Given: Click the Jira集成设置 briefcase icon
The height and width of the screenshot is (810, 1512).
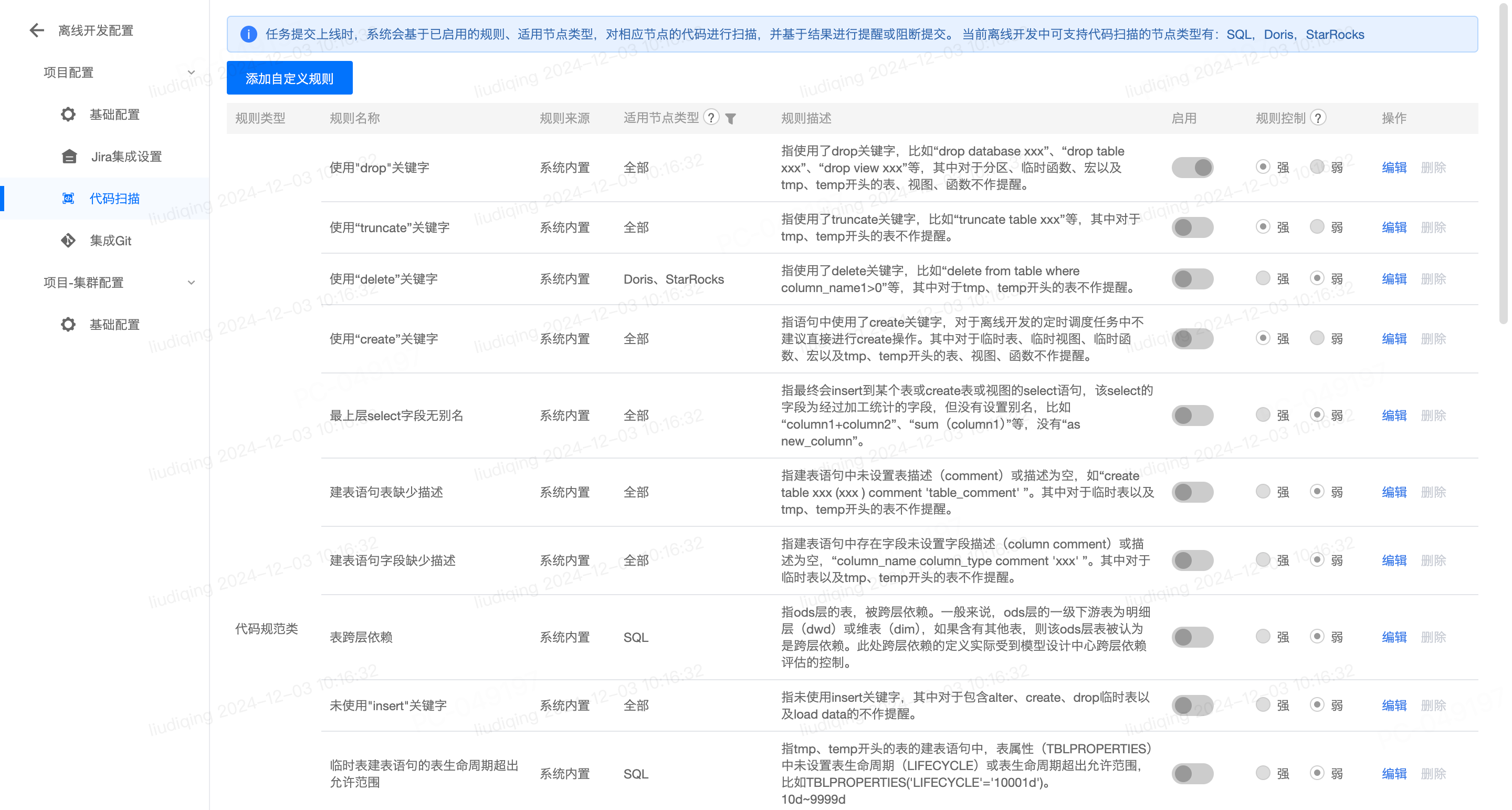Looking at the screenshot, I should pyautogui.click(x=68, y=156).
